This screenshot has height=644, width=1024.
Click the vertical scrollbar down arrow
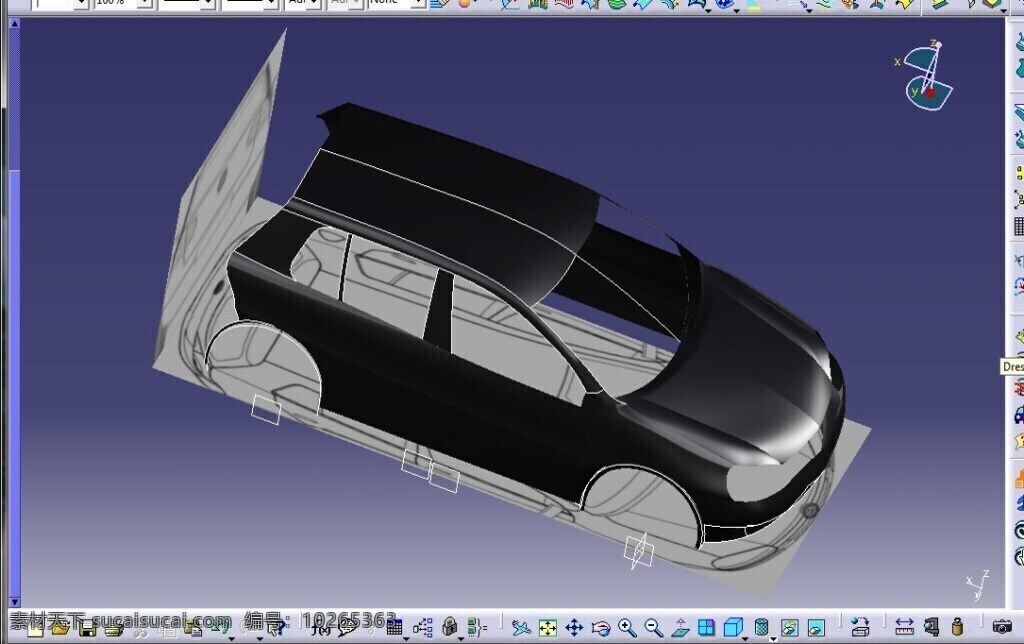(x=14, y=602)
